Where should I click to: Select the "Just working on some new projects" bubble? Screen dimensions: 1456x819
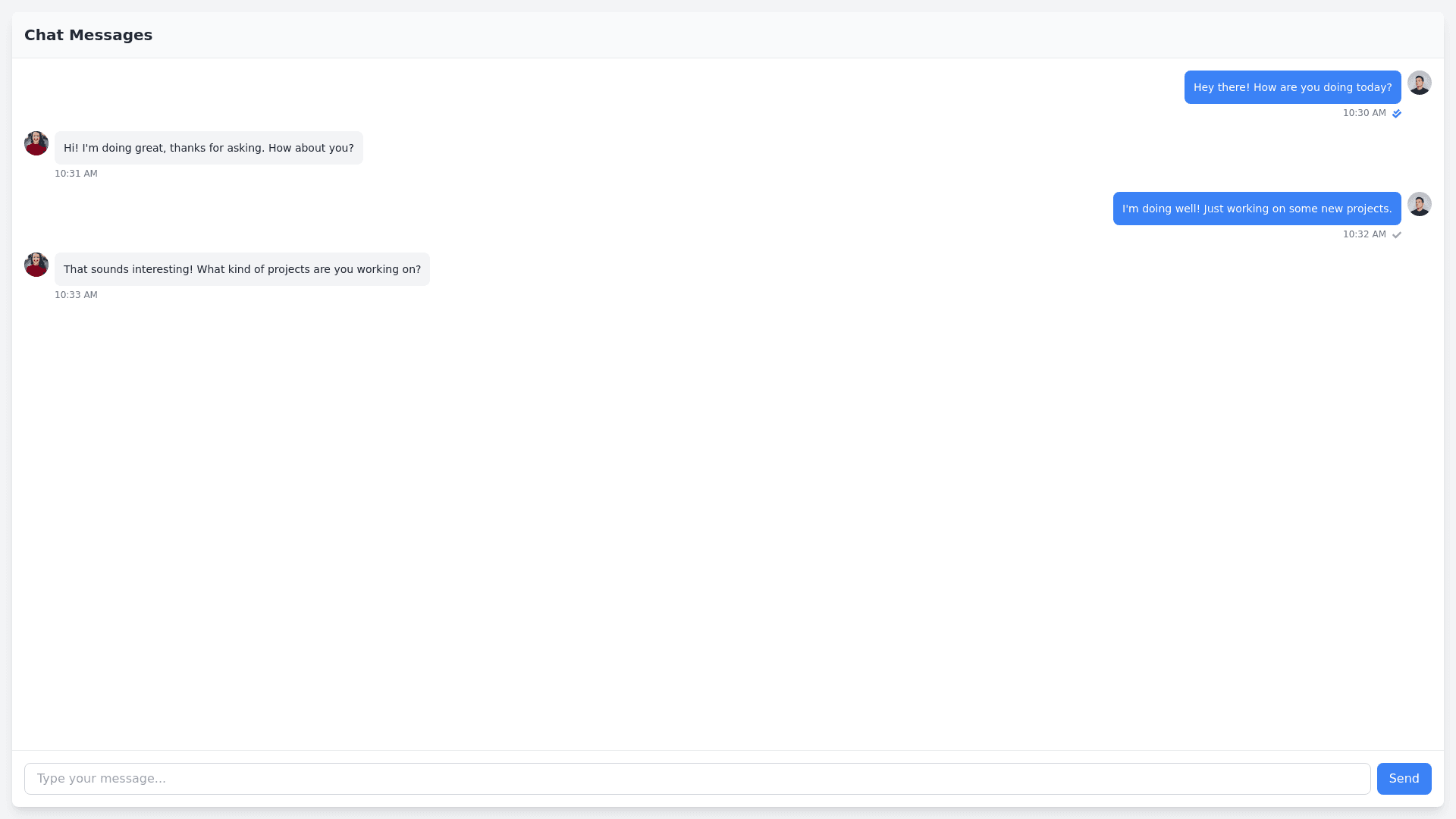pos(1257,209)
